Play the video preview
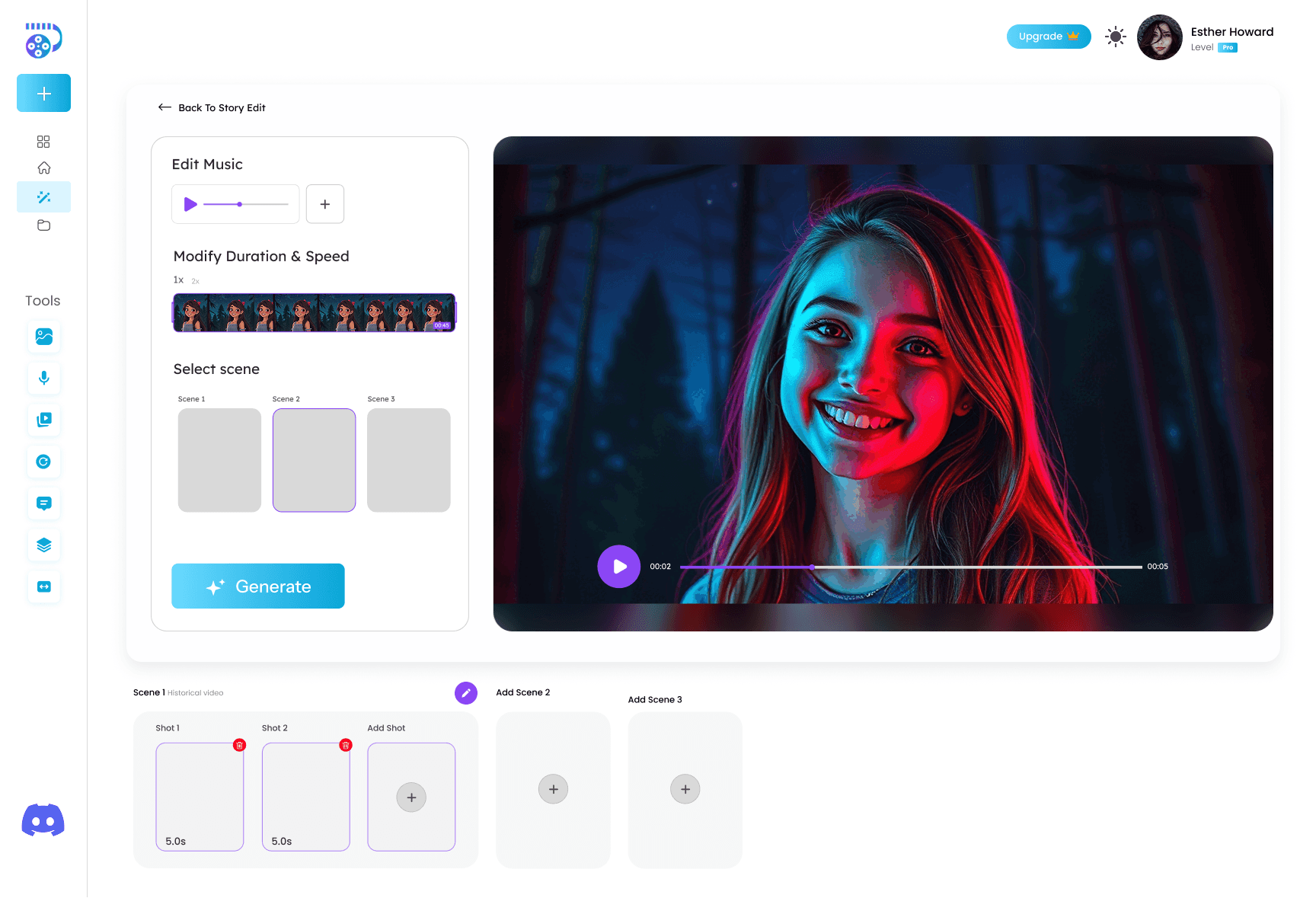The width and height of the screenshot is (1316, 898). 619,567
